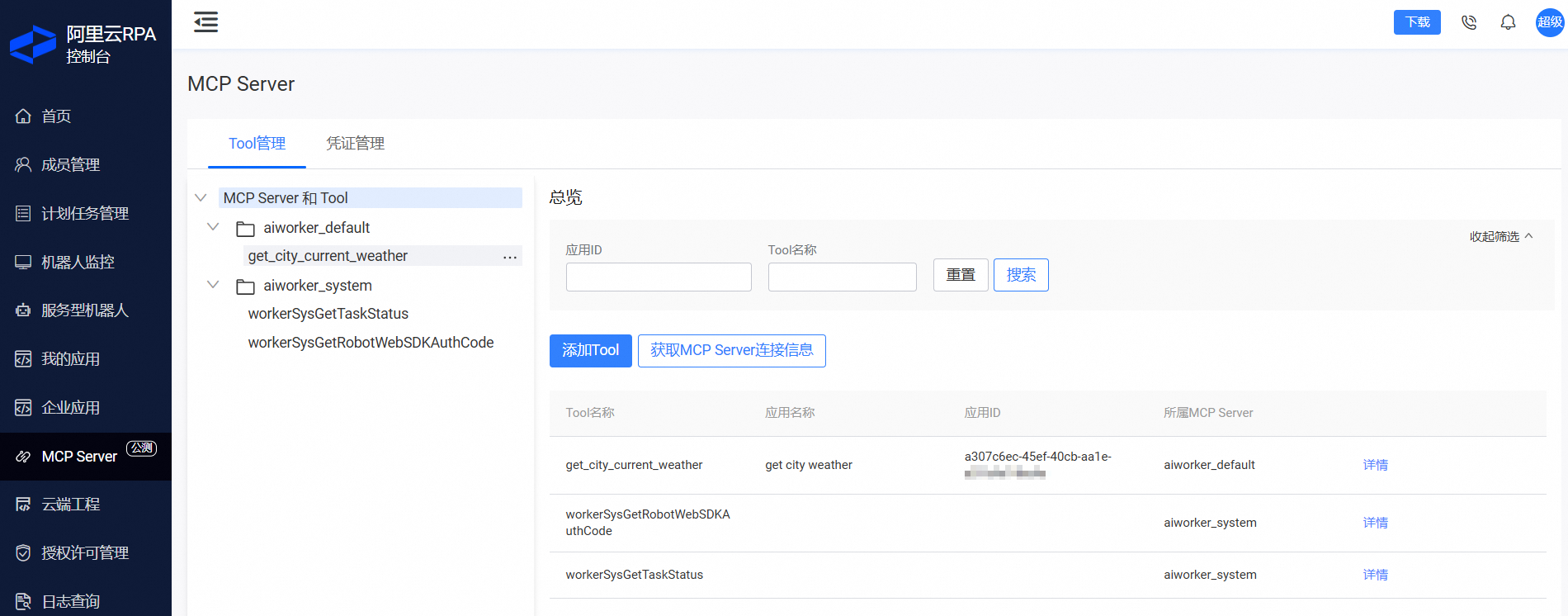Switch to the Tool管理 tab
The image size is (1568, 616).
point(257,144)
